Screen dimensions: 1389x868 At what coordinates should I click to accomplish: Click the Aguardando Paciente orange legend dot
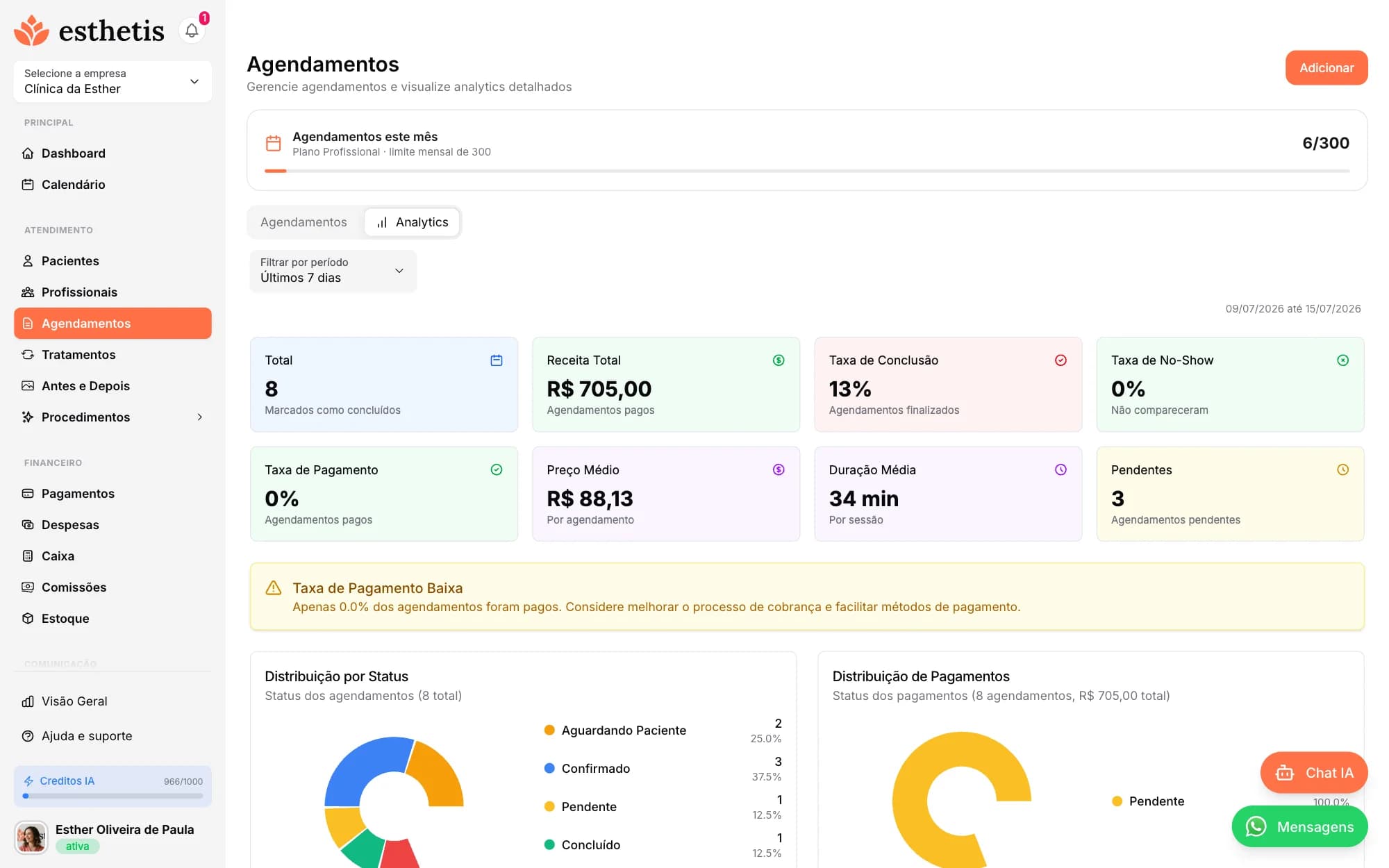tap(549, 731)
